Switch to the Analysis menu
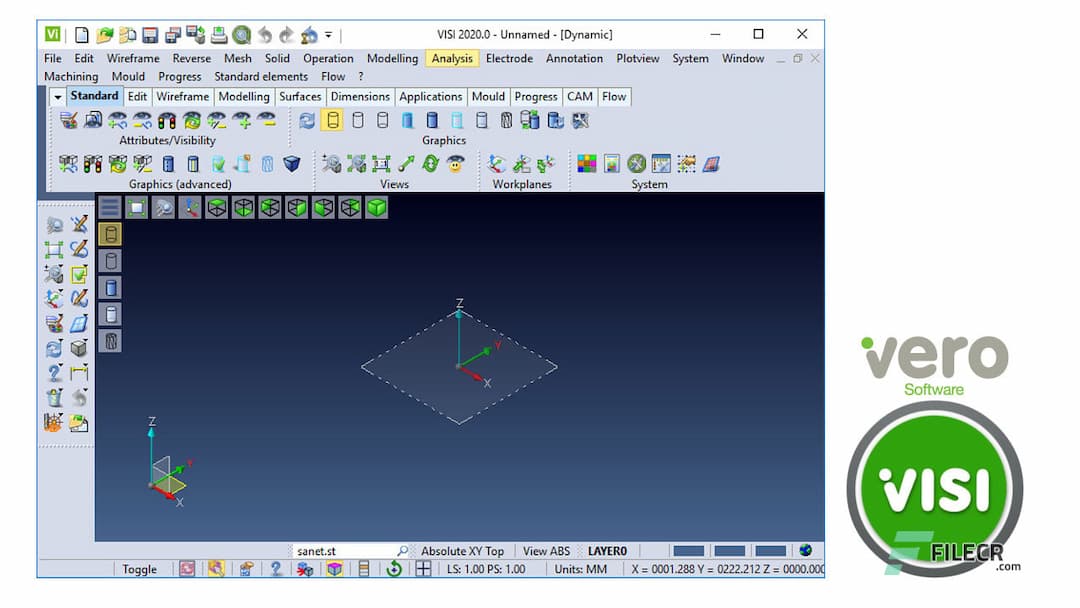Viewport: 1080px width, 608px height. (452, 58)
